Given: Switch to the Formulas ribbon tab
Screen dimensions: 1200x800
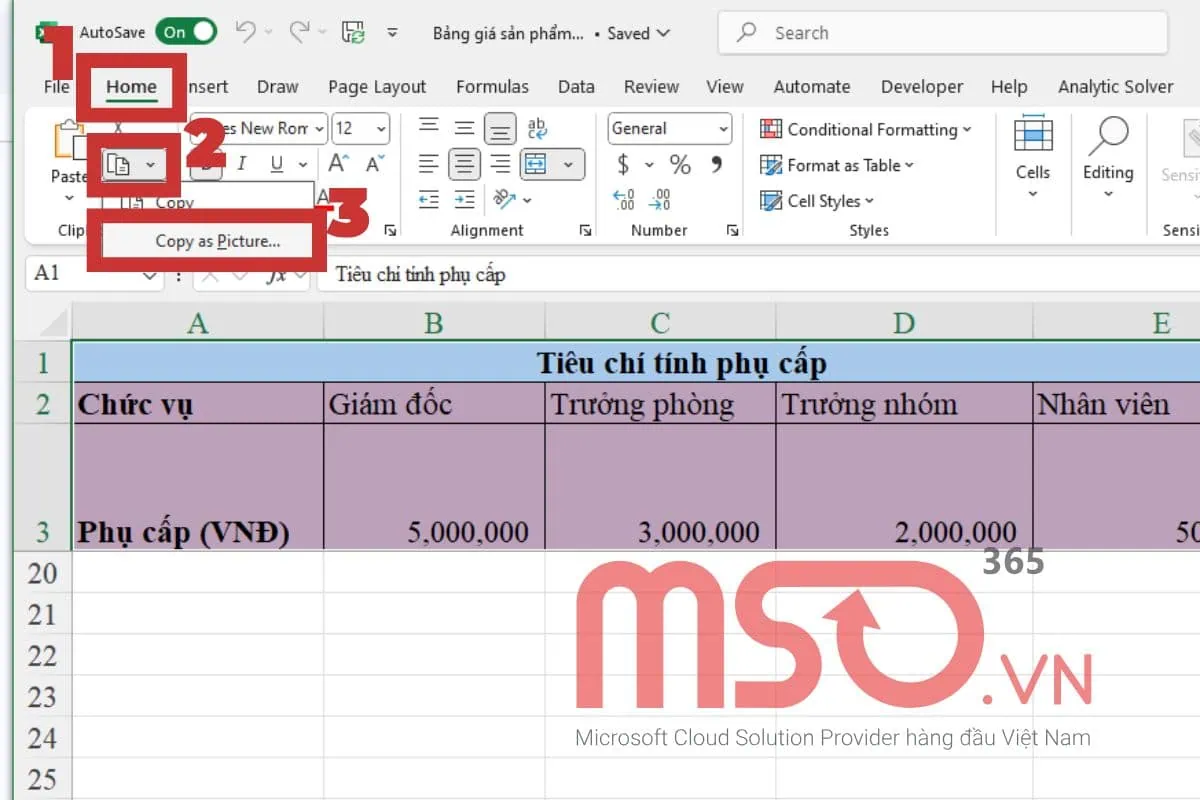Looking at the screenshot, I should pyautogui.click(x=492, y=87).
